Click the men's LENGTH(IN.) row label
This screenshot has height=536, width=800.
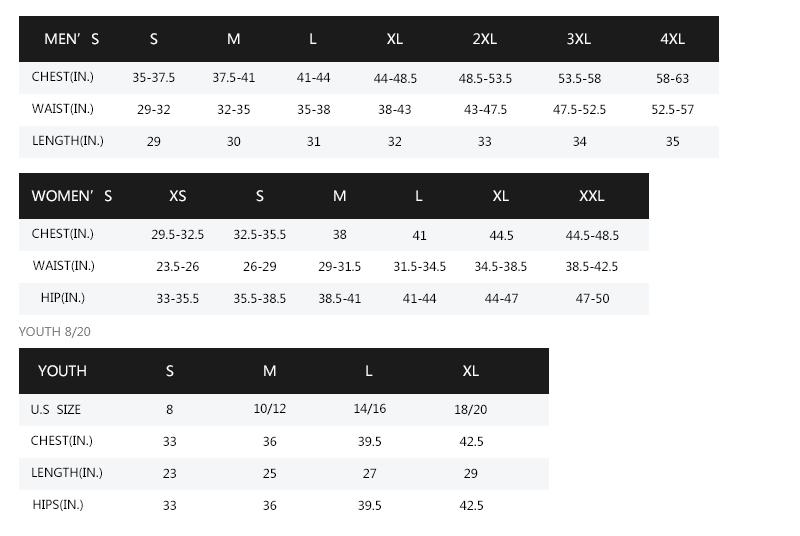click(x=68, y=141)
